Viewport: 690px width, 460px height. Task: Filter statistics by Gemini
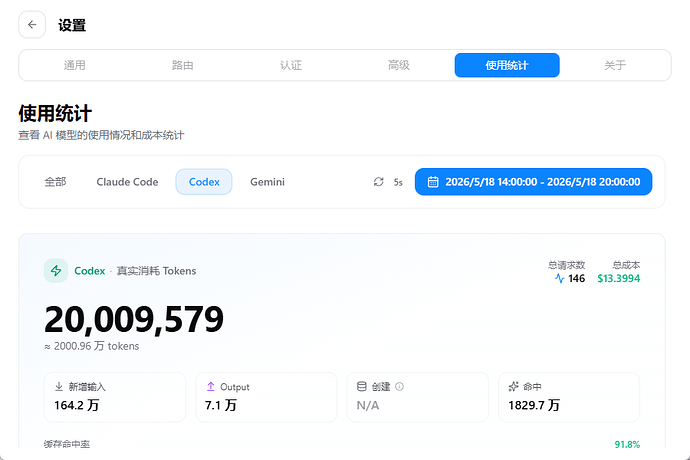tap(267, 182)
